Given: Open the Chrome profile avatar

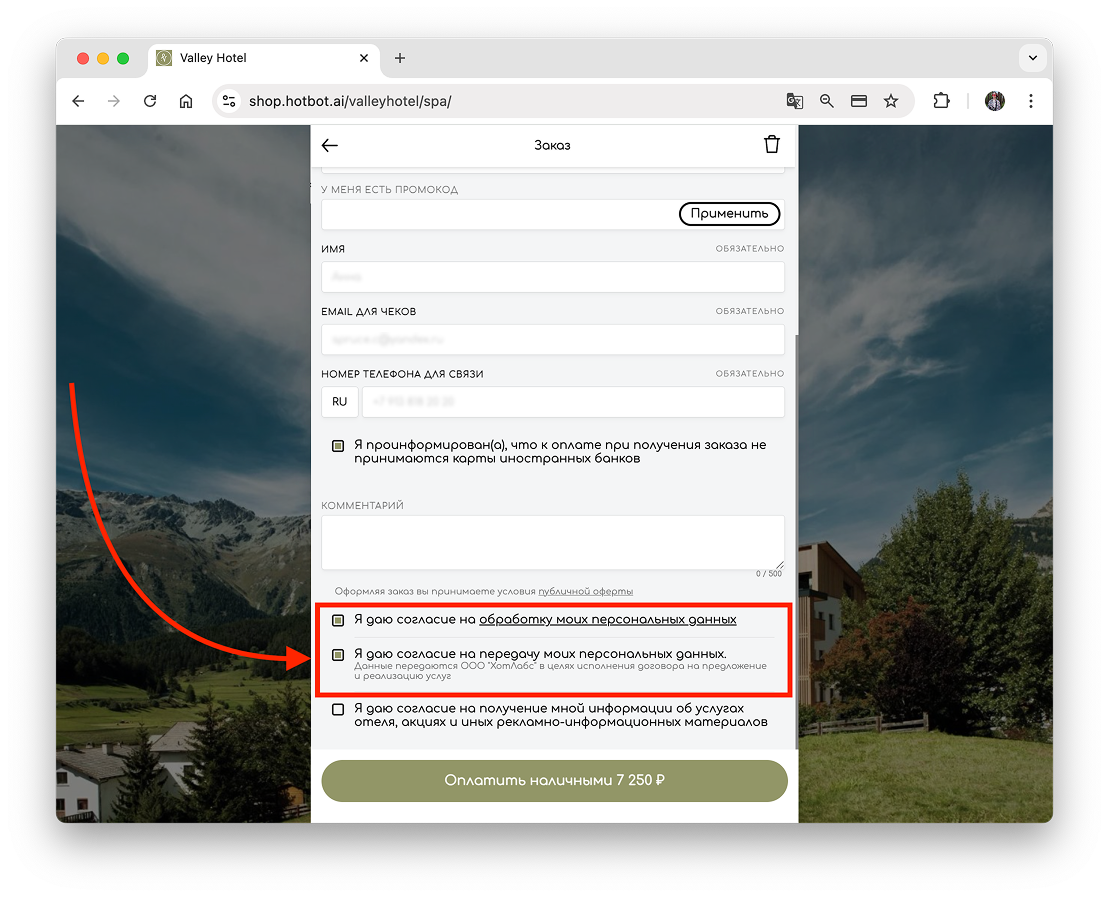Looking at the screenshot, I should [x=994, y=101].
